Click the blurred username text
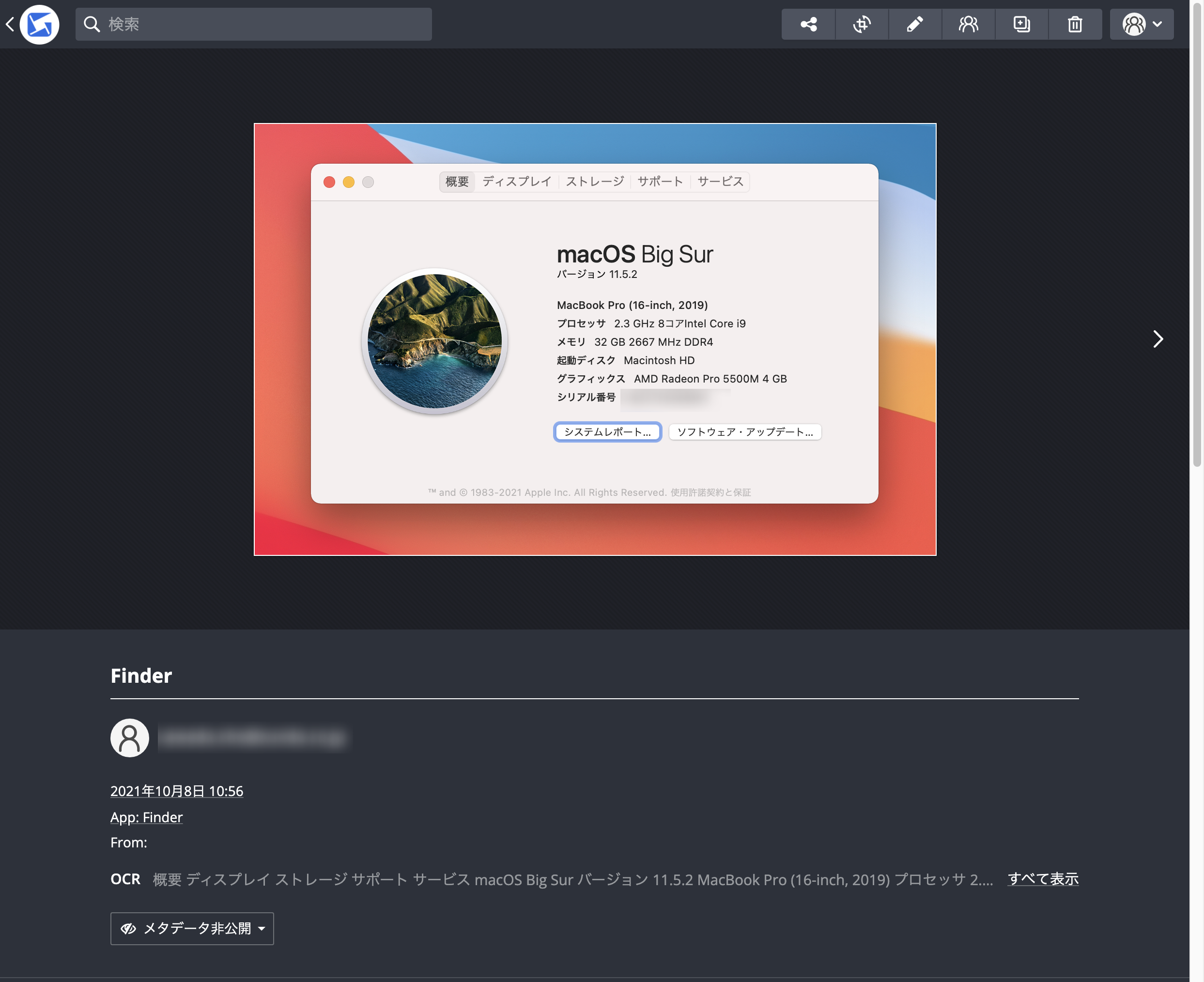This screenshot has width=1204, height=982. 253,737
